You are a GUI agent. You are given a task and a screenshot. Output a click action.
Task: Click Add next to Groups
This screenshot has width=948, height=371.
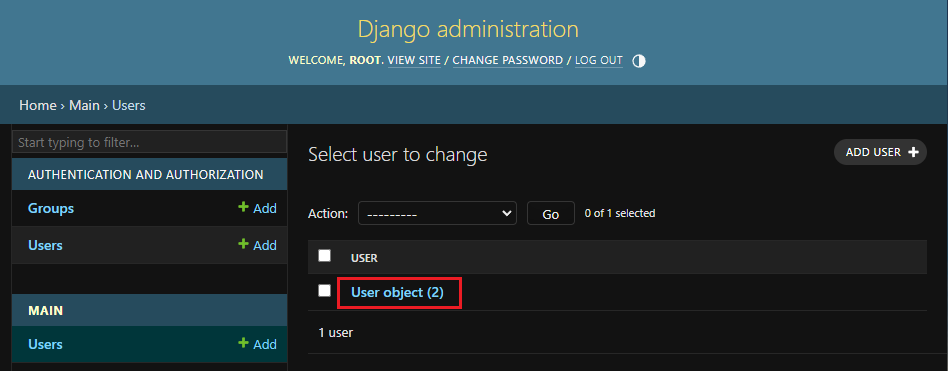tap(258, 208)
